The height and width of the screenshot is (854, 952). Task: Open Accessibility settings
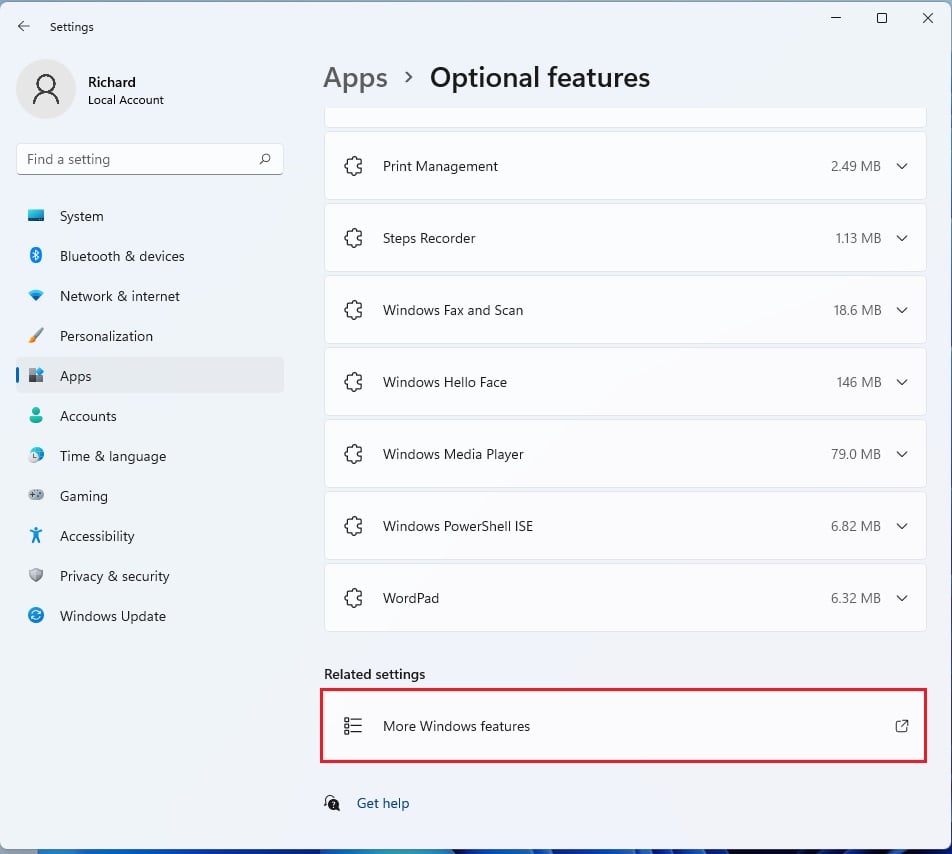click(x=150, y=536)
